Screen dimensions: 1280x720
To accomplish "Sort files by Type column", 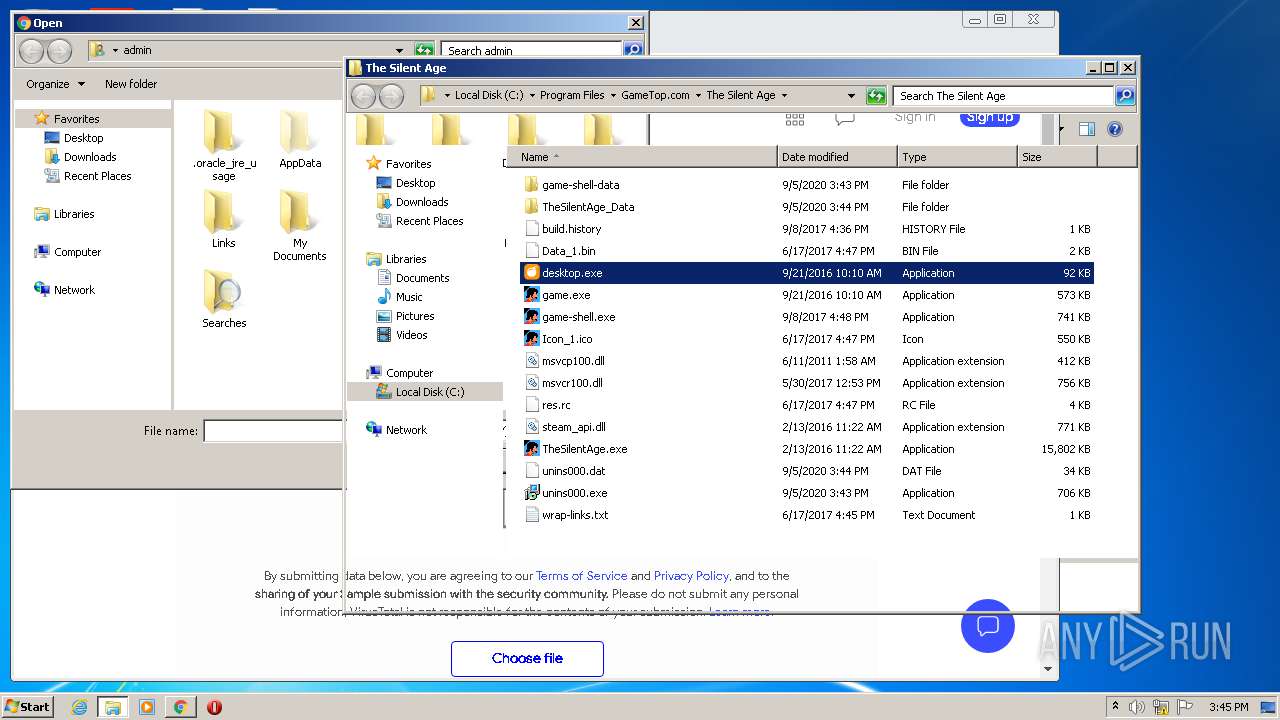I will point(957,157).
